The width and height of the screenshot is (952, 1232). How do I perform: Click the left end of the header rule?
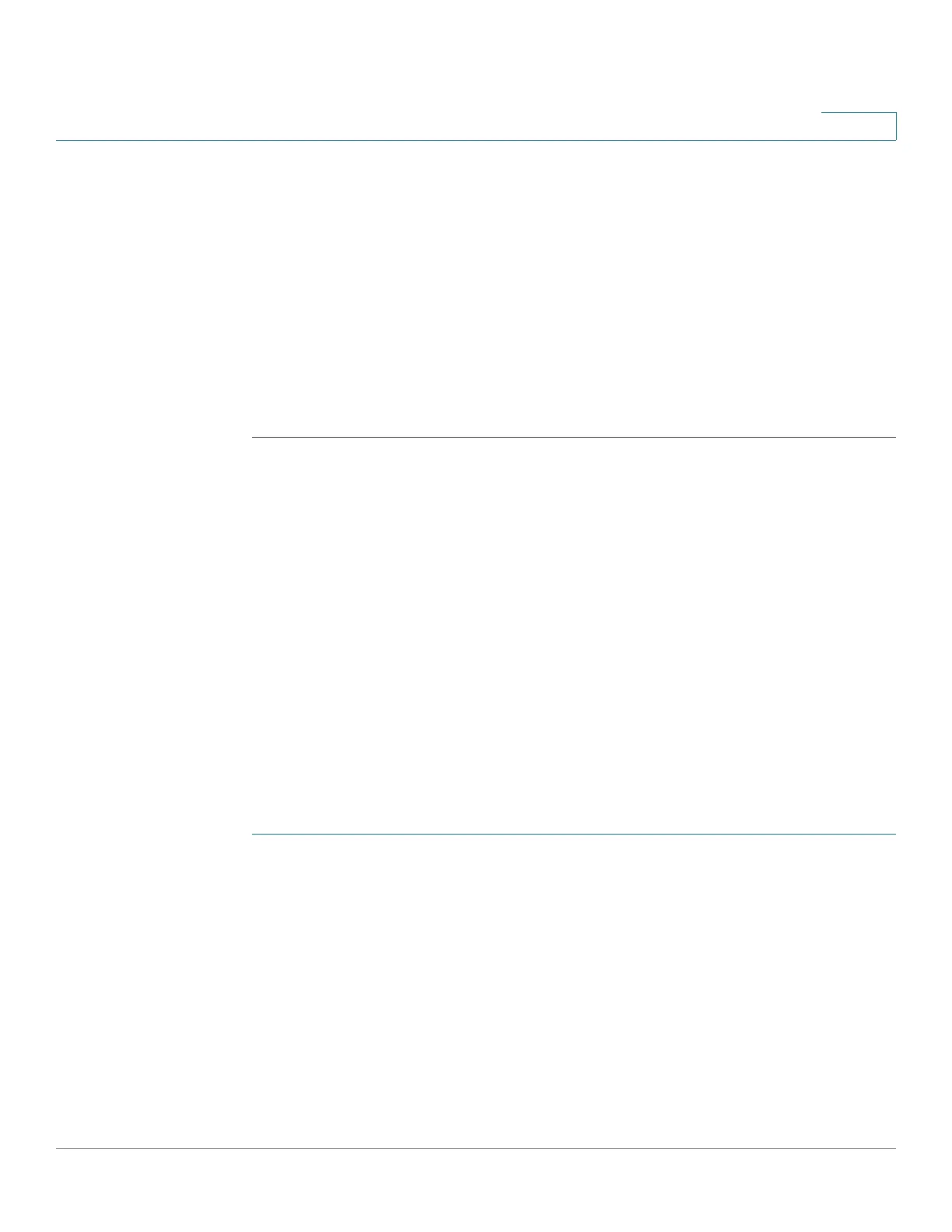(x=60, y=140)
